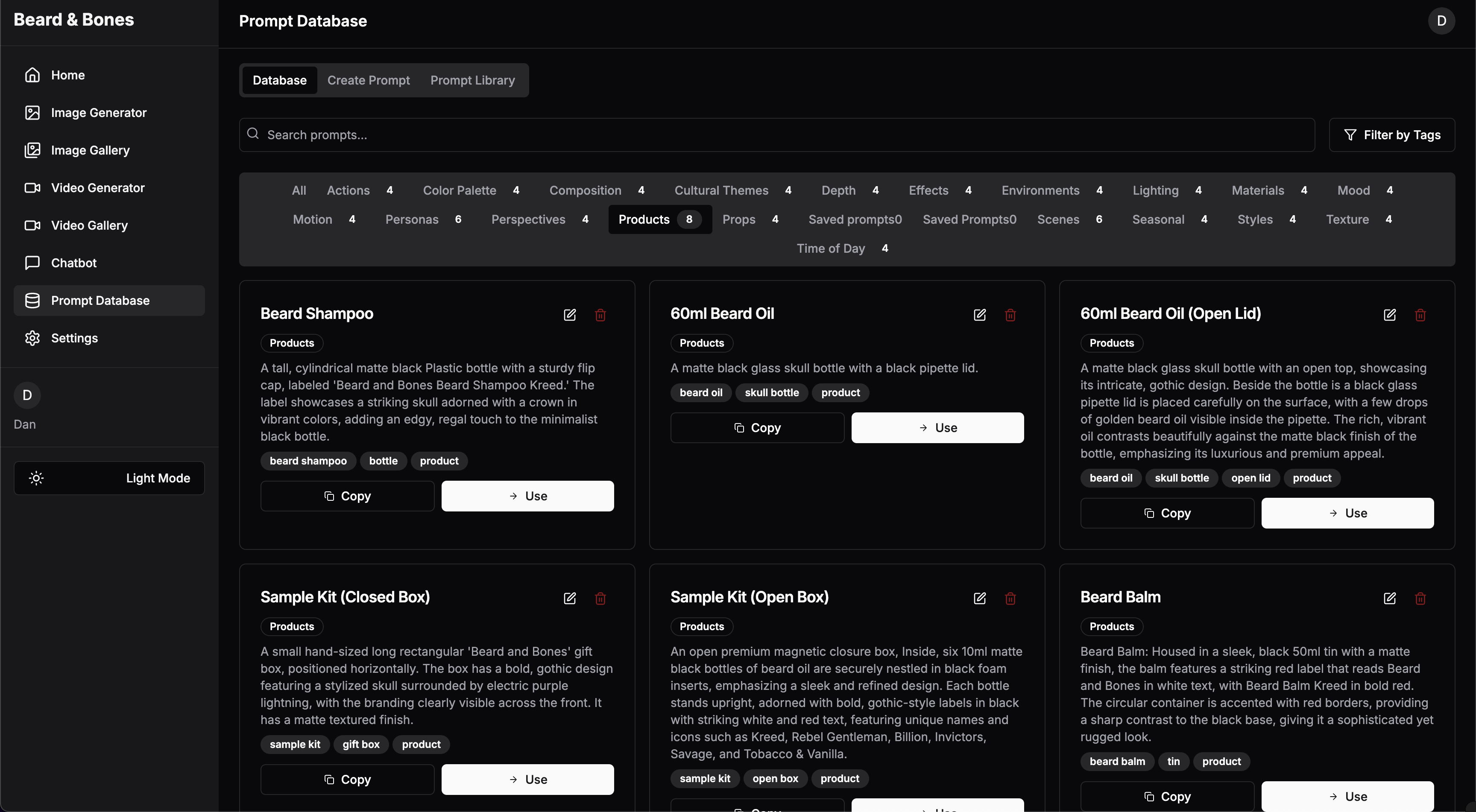This screenshot has height=812, width=1476.
Task: Click the D avatar in the top right
Action: [x=1442, y=21]
